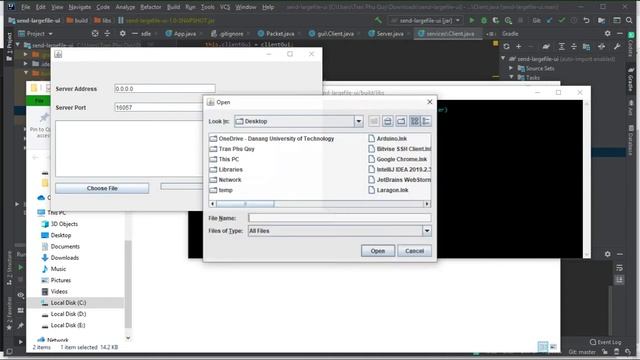Click Gradle execute task elephant icon
Viewport: 640px width, 360px height.
(546, 47)
